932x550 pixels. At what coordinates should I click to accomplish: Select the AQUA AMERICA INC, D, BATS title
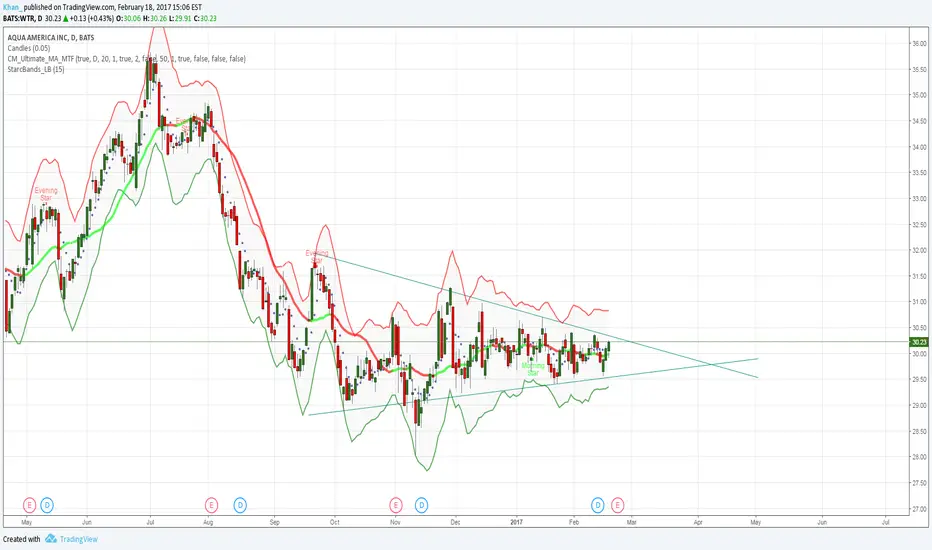point(51,37)
